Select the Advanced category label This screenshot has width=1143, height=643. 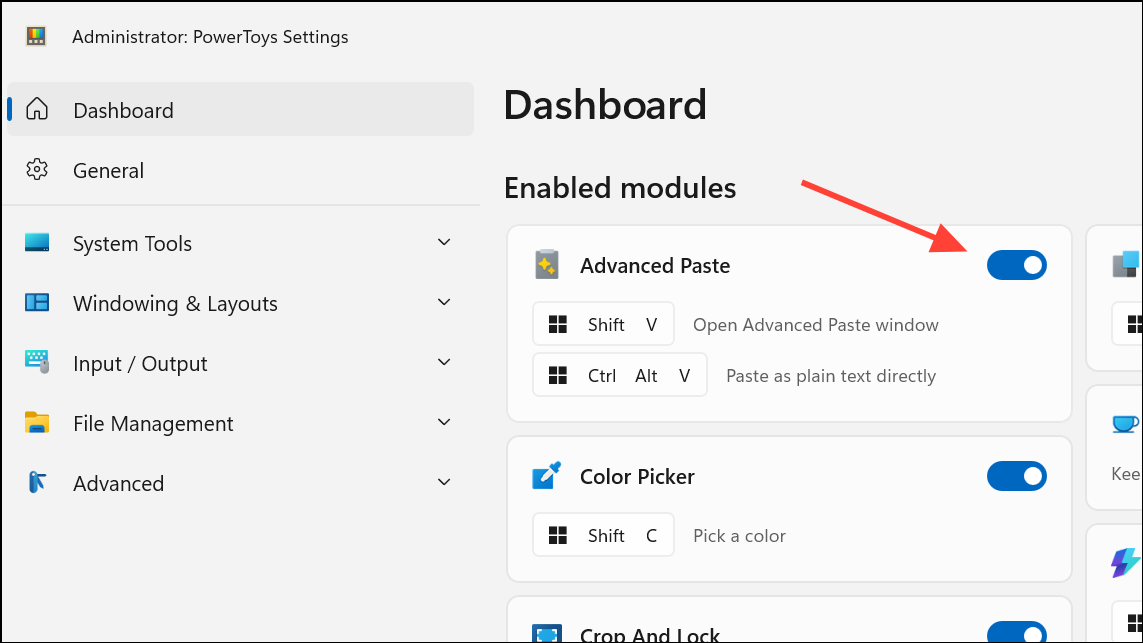coord(118,483)
